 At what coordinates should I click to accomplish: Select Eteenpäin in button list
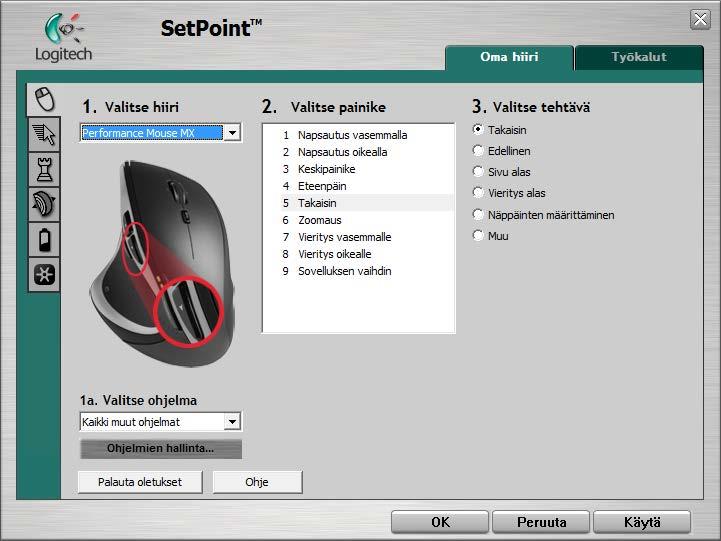(x=367, y=186)
